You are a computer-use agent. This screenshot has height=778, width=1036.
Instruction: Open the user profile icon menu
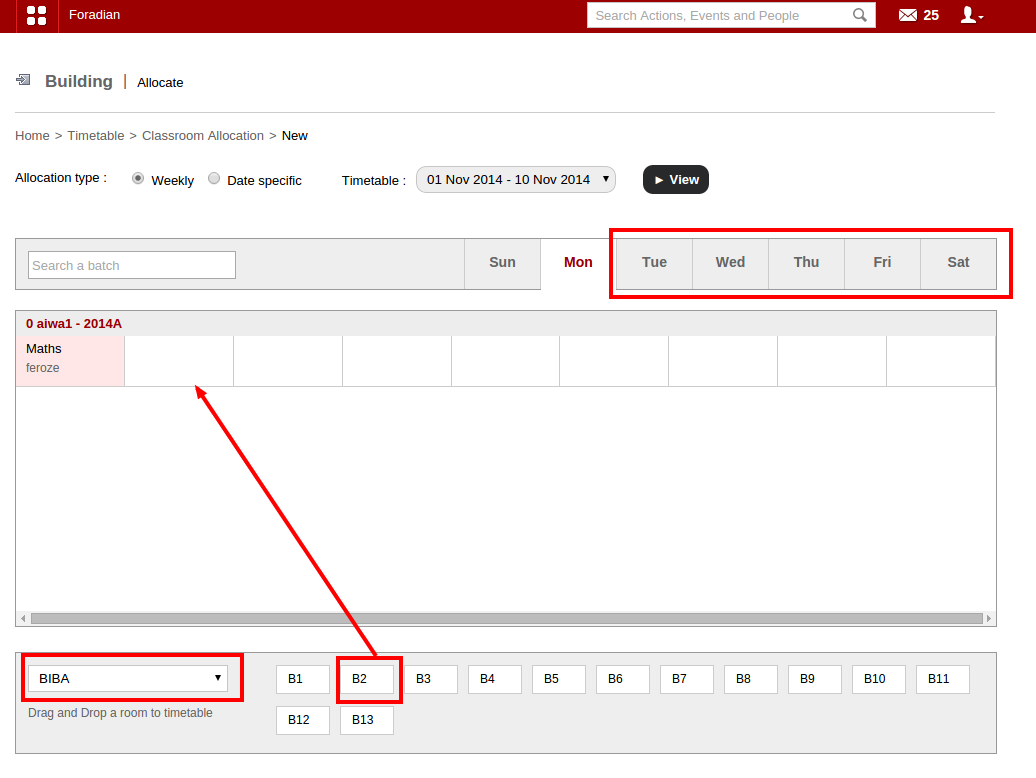[x=970, y=15]
